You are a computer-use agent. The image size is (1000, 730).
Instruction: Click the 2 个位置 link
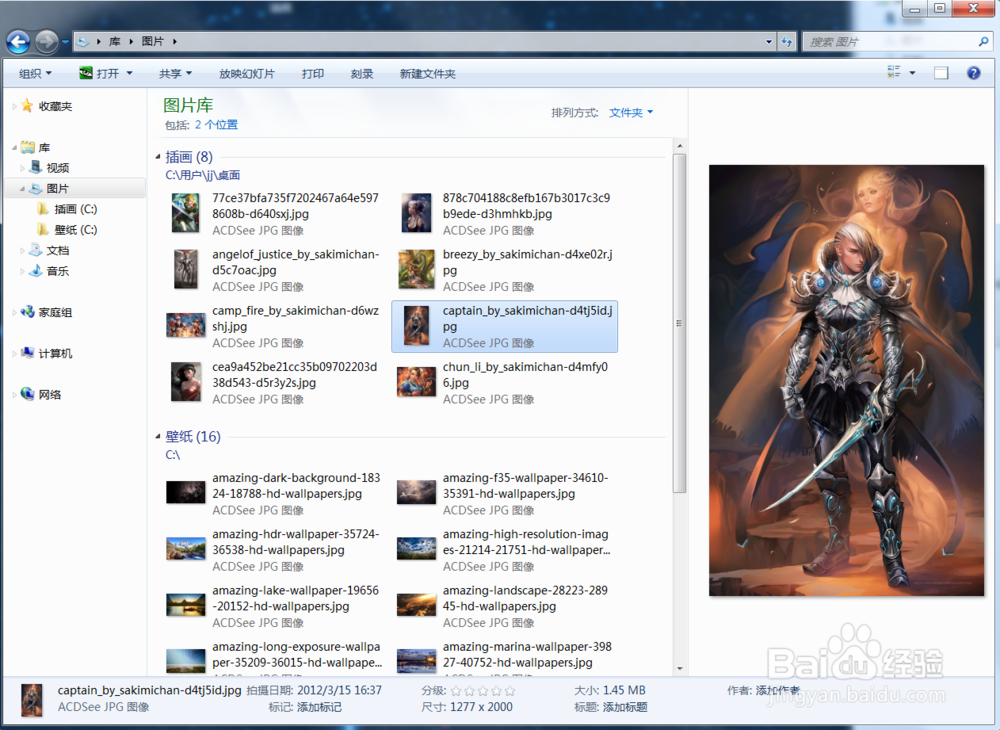(x=216, y=124)
